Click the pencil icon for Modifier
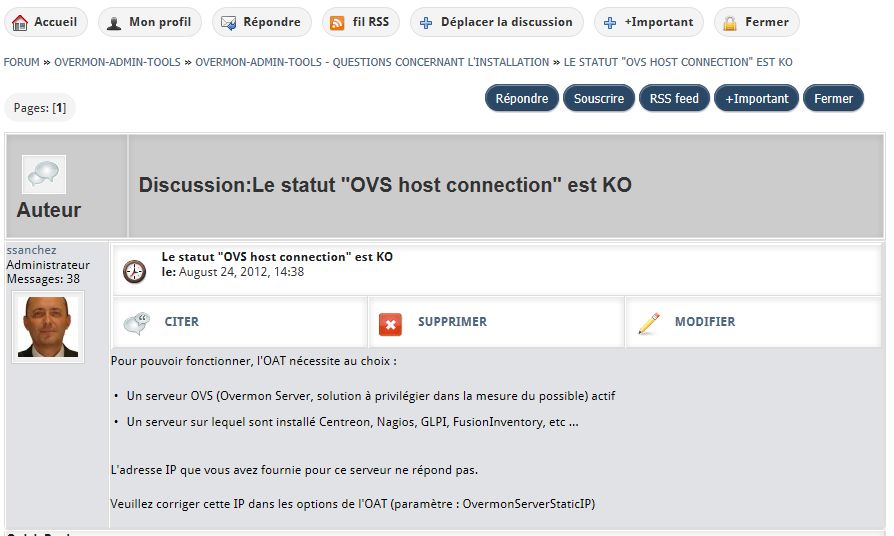The height and width of the screenshot is (536, 894). click(x=649, y=323)
